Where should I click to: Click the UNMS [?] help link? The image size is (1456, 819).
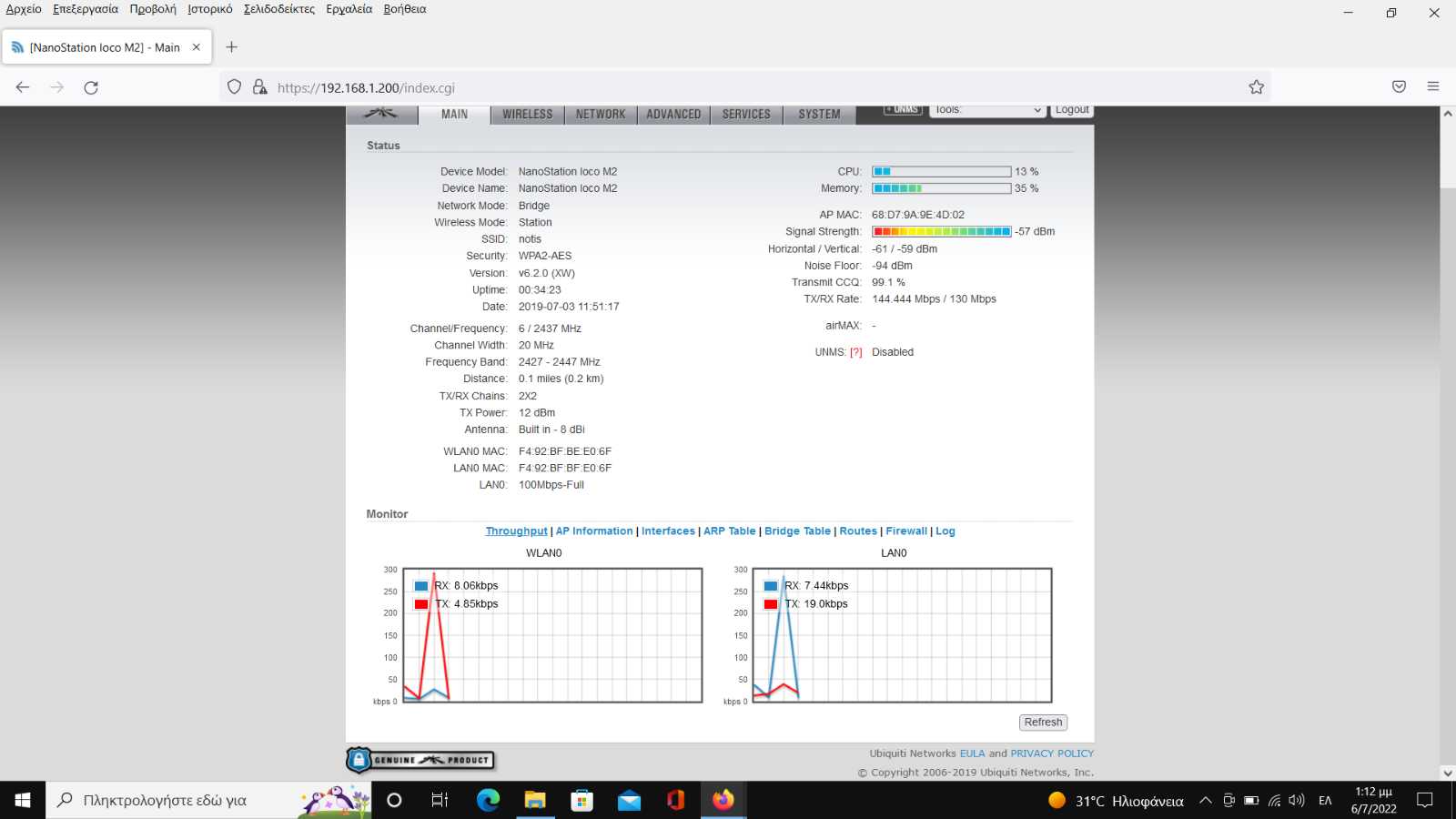[855, 353]
